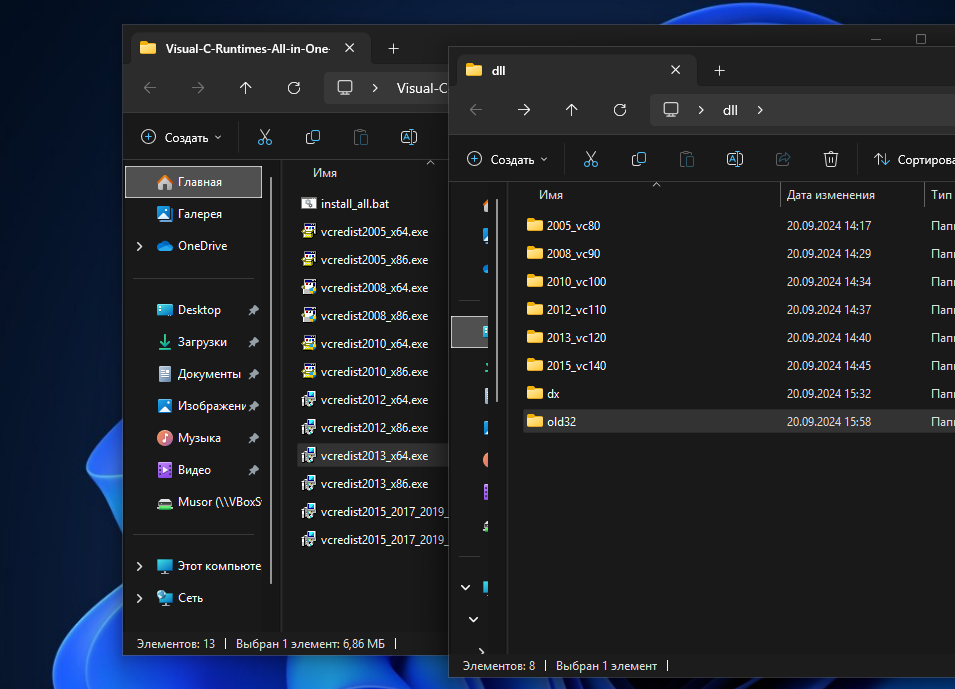This screenshot has height=689, width=955.
Task: Click Paste icon in Visual-C-Runtimes window toolbar
Action: pyautogui.click(x=361, y=138)
